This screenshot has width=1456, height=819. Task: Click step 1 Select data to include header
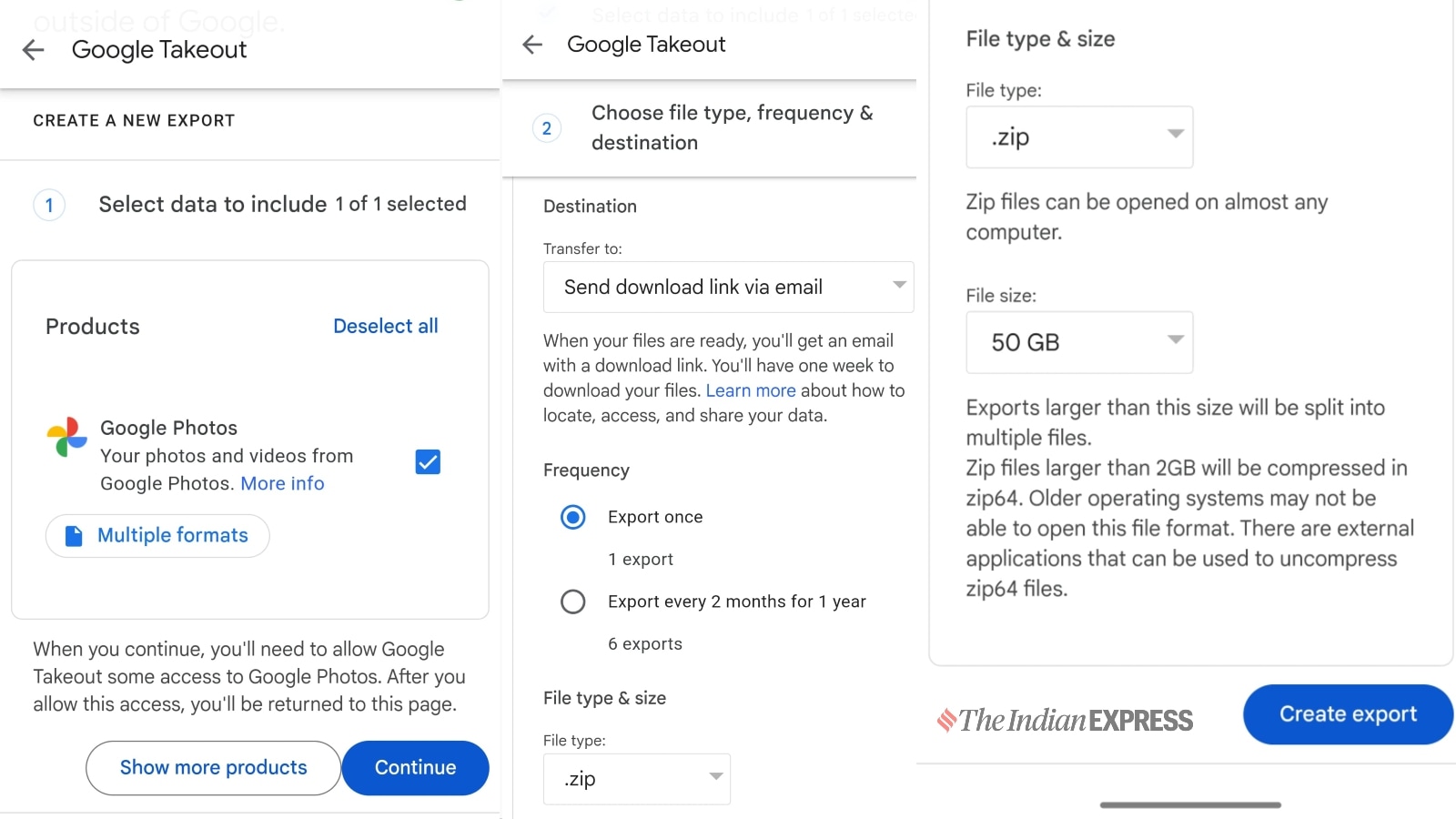(282, 204)
